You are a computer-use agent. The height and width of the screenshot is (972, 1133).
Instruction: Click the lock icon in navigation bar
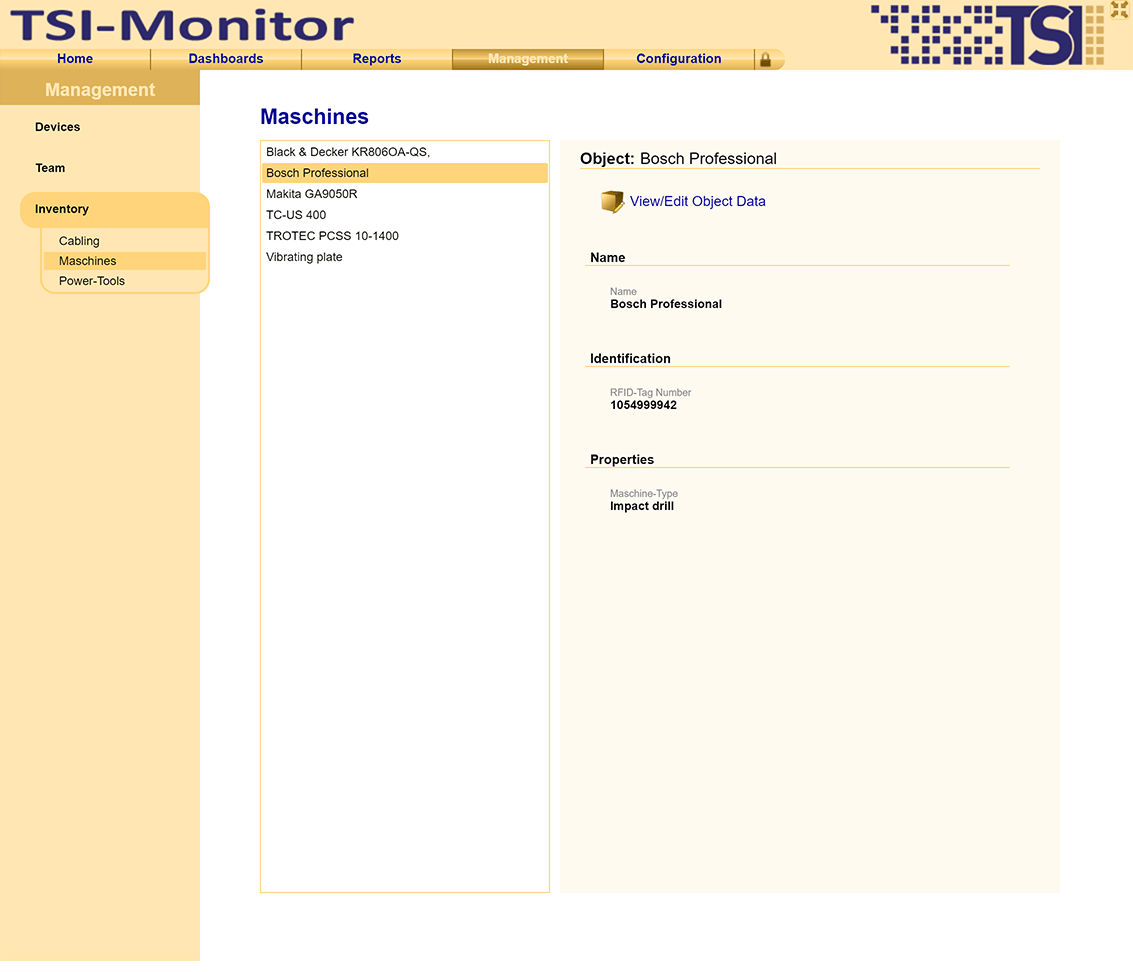click(765, 59)
